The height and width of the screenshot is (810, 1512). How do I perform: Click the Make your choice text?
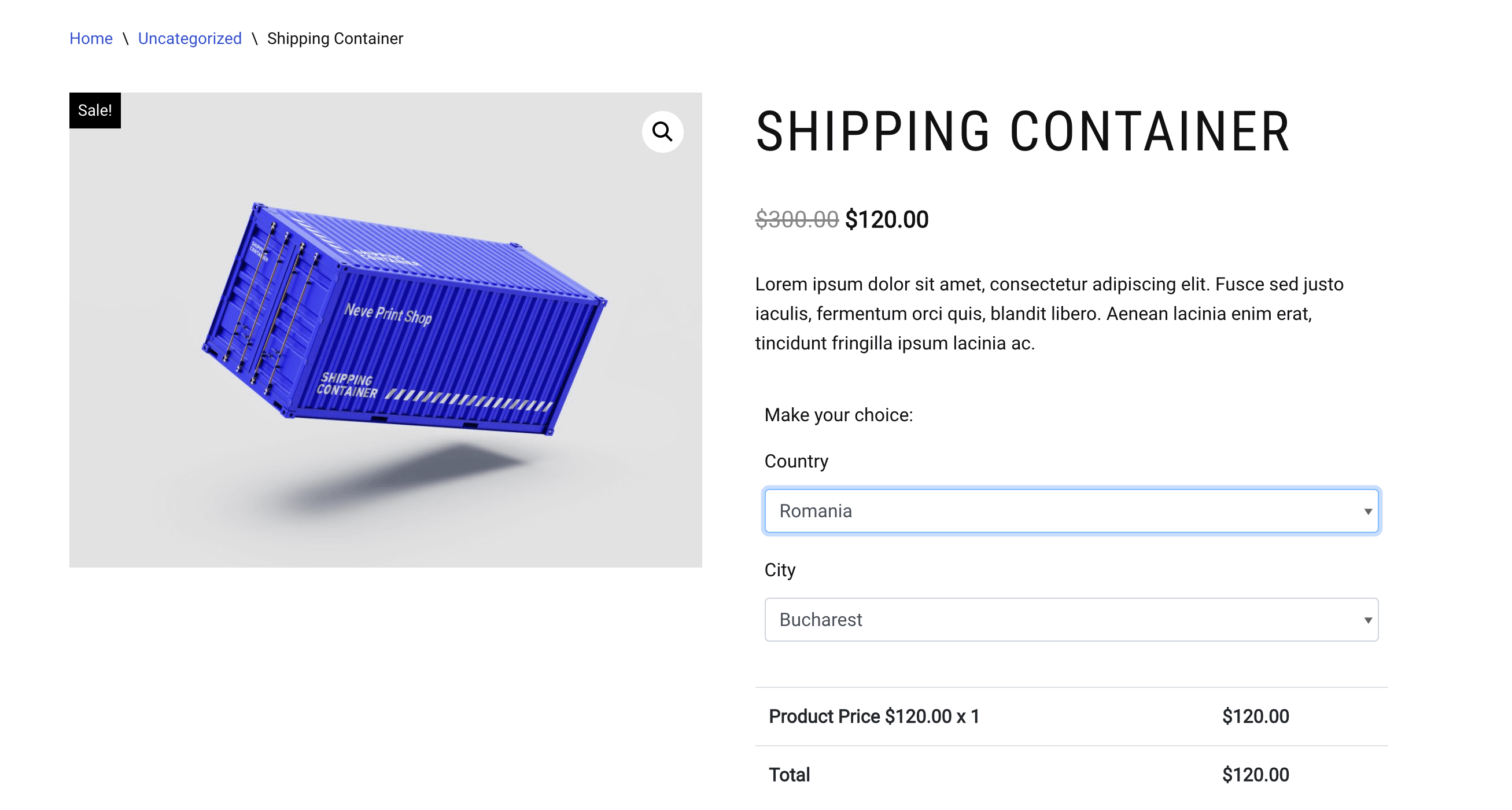click(x=838, y=415)
